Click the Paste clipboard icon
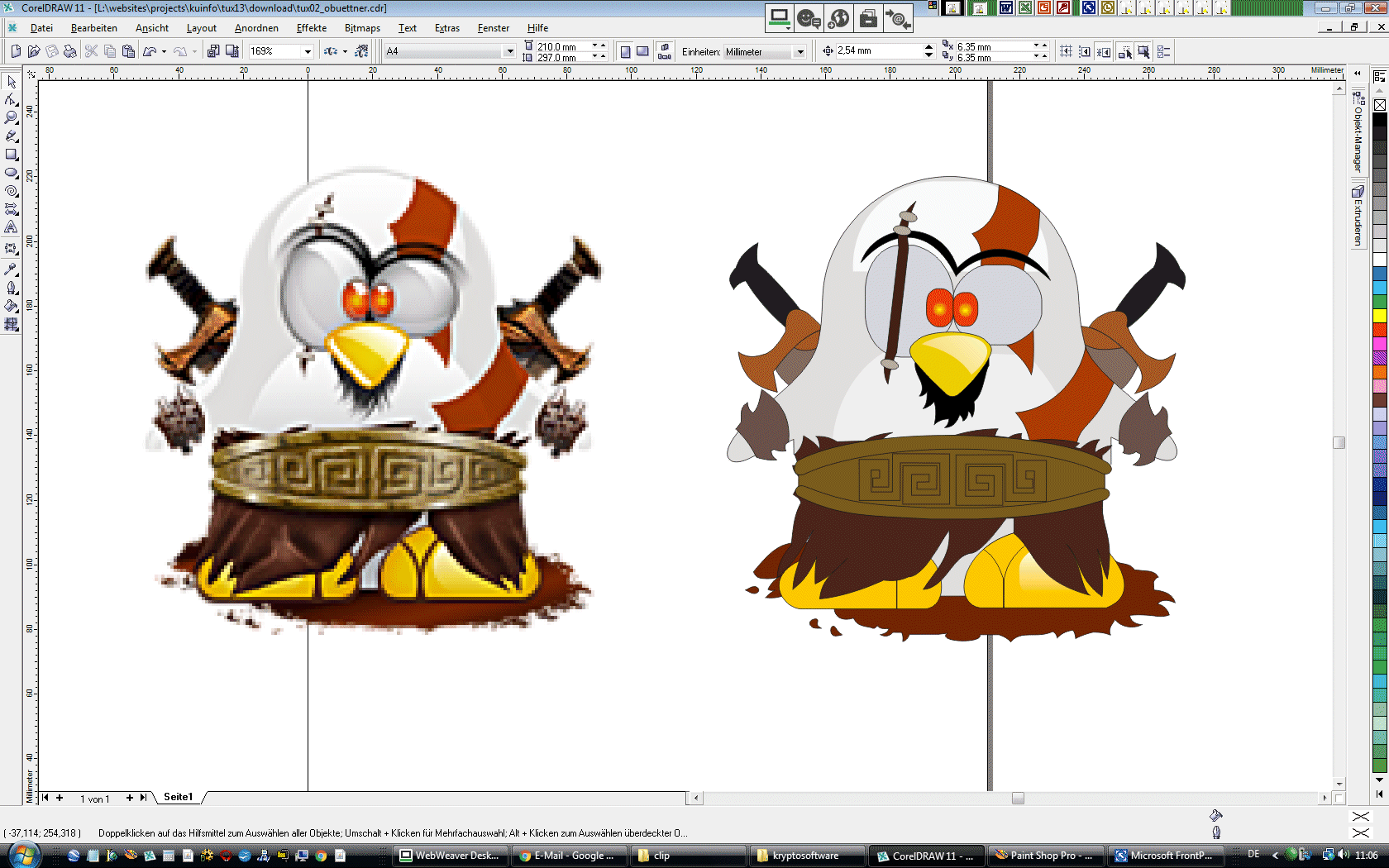This screenshot has height=868, width=1389. pyautogui.click(x=128, y=51)
